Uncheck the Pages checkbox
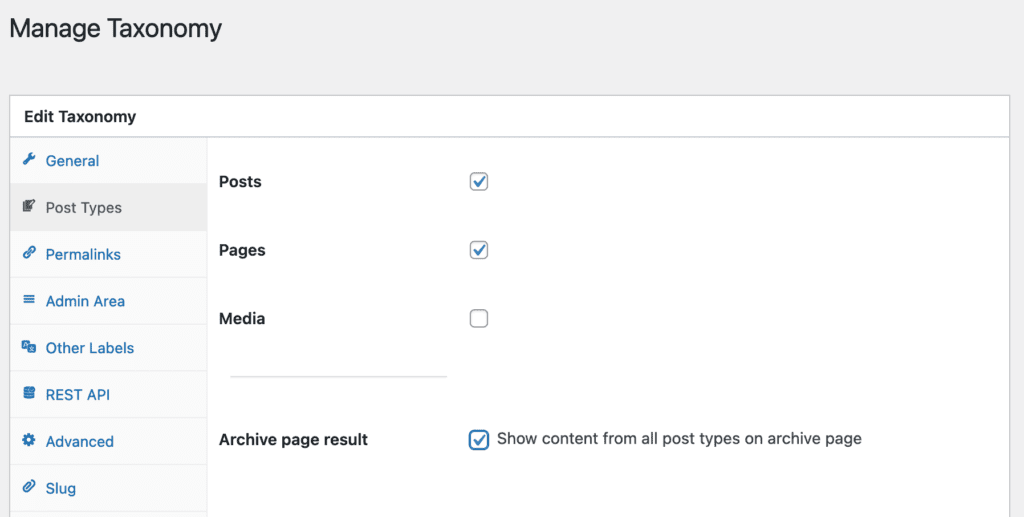 click(479, 250)
